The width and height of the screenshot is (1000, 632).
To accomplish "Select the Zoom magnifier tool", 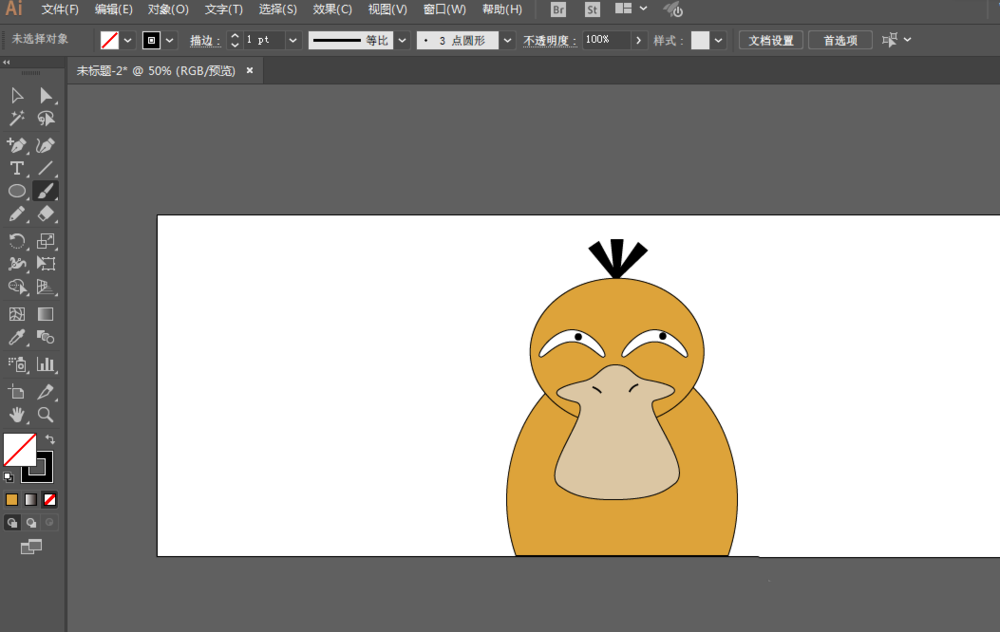I will (46, 414).
